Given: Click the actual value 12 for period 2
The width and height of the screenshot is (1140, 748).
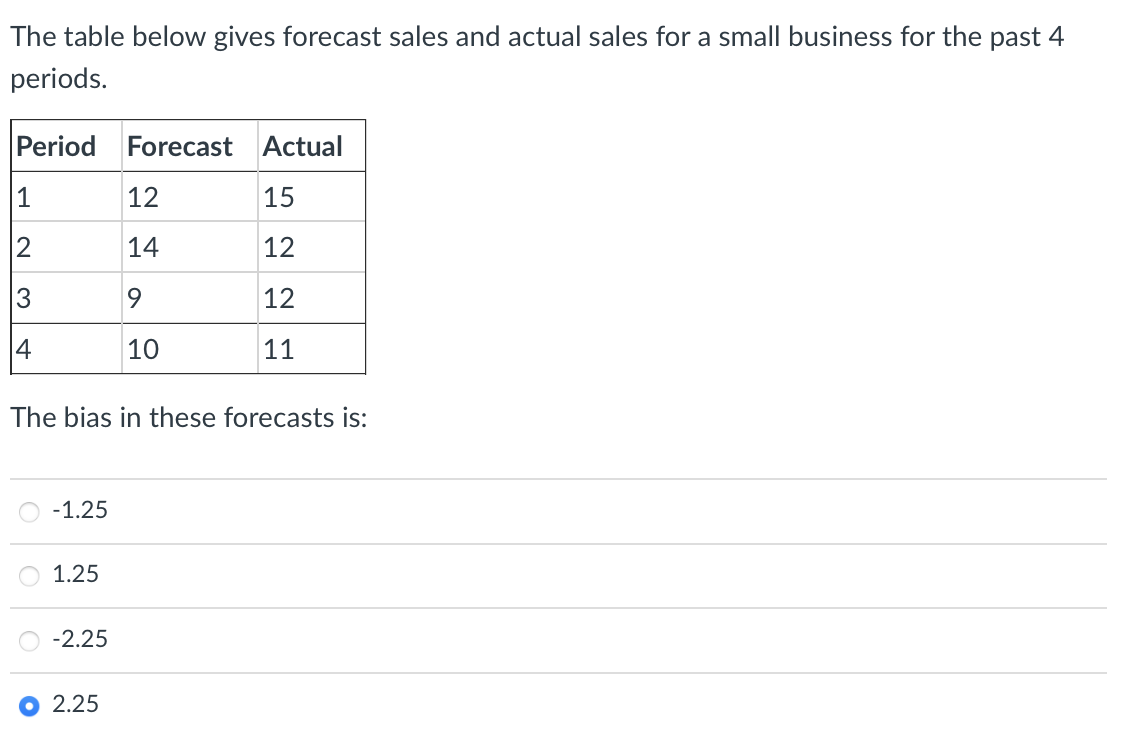Looking at the screenshot, I should (x=279, y=247).
